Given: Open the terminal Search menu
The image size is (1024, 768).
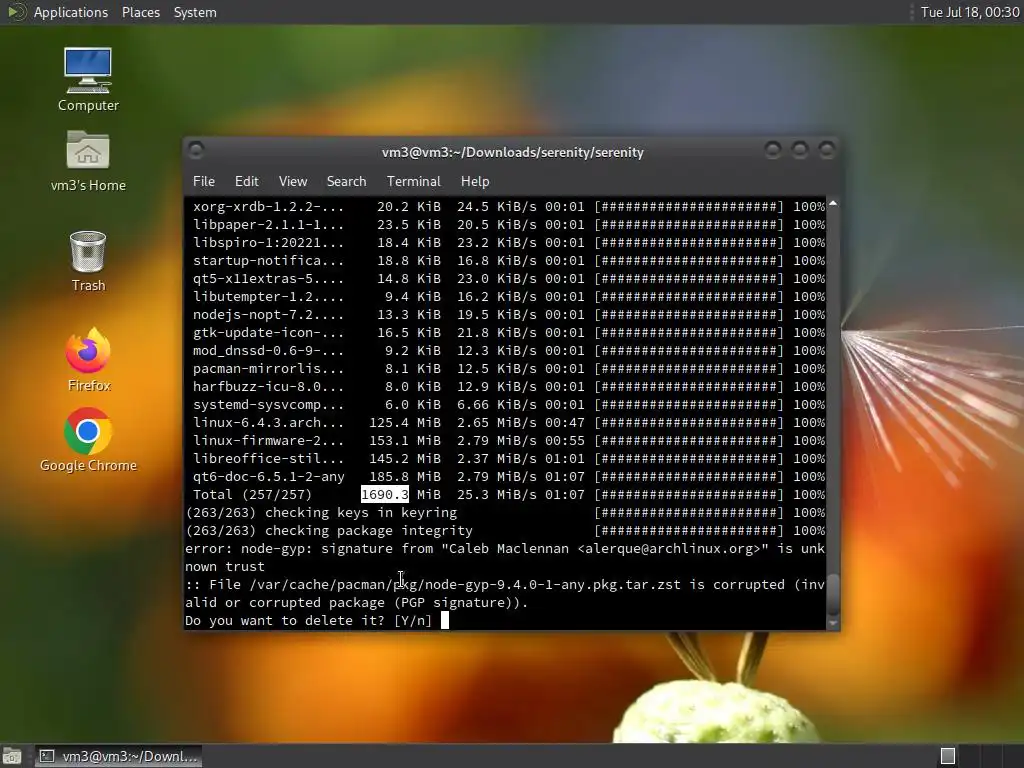Looking at the screenshot, I should 346,181.
